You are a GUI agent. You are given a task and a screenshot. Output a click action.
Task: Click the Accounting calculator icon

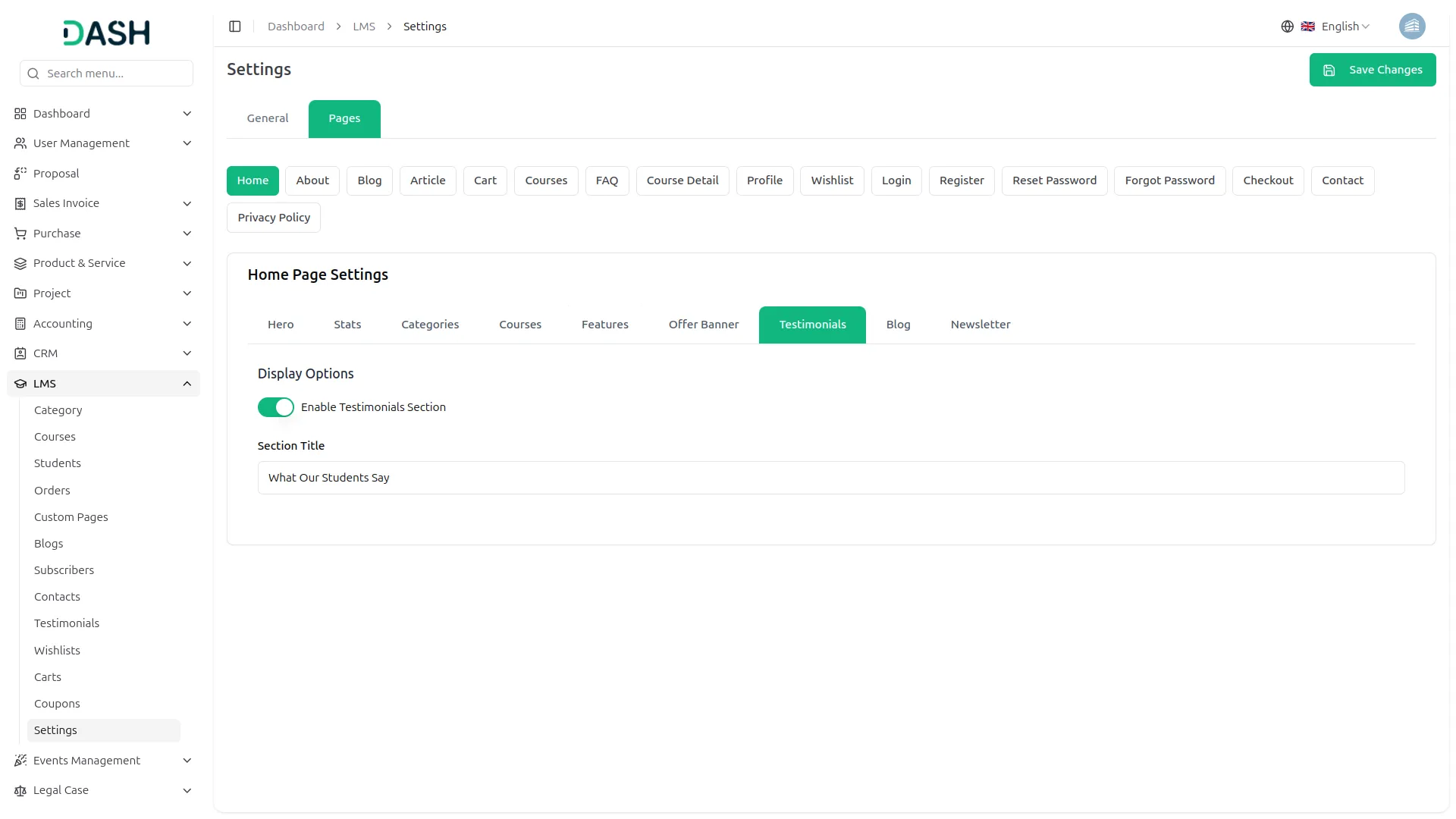tap(20, 324)
